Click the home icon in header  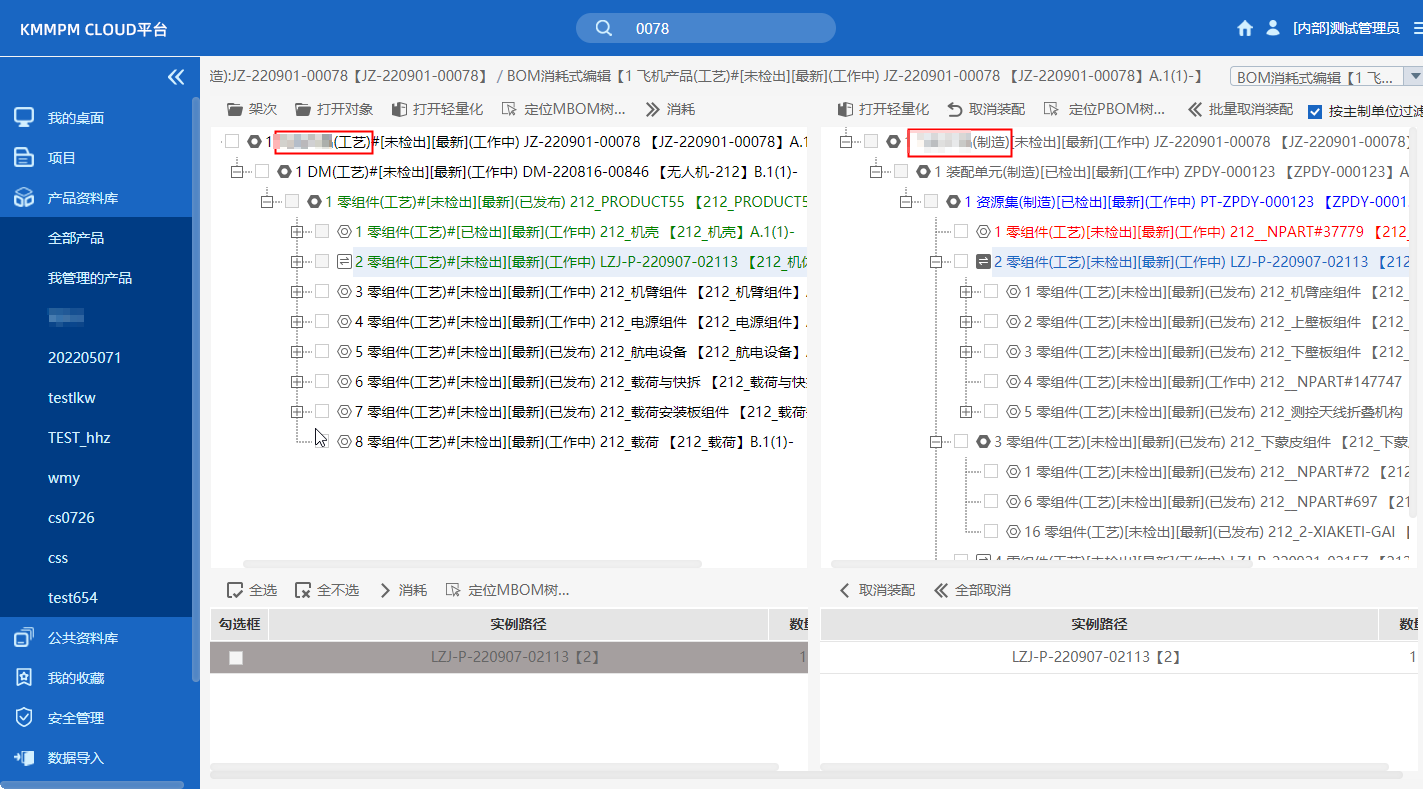click(1245, 28)
